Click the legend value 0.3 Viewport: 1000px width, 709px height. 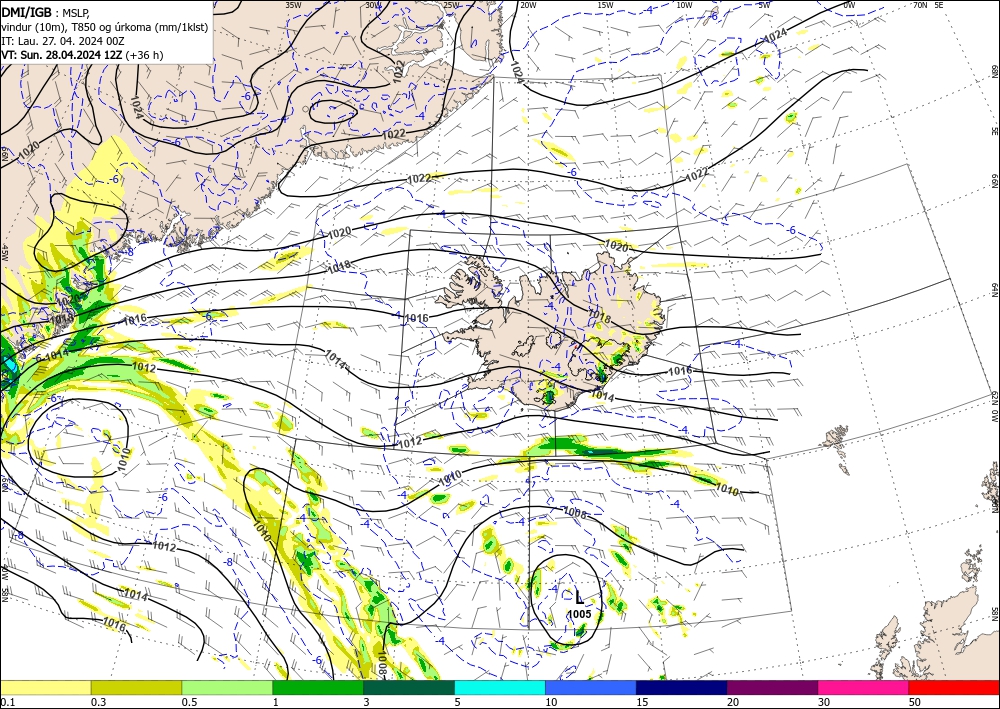point(98,702)
